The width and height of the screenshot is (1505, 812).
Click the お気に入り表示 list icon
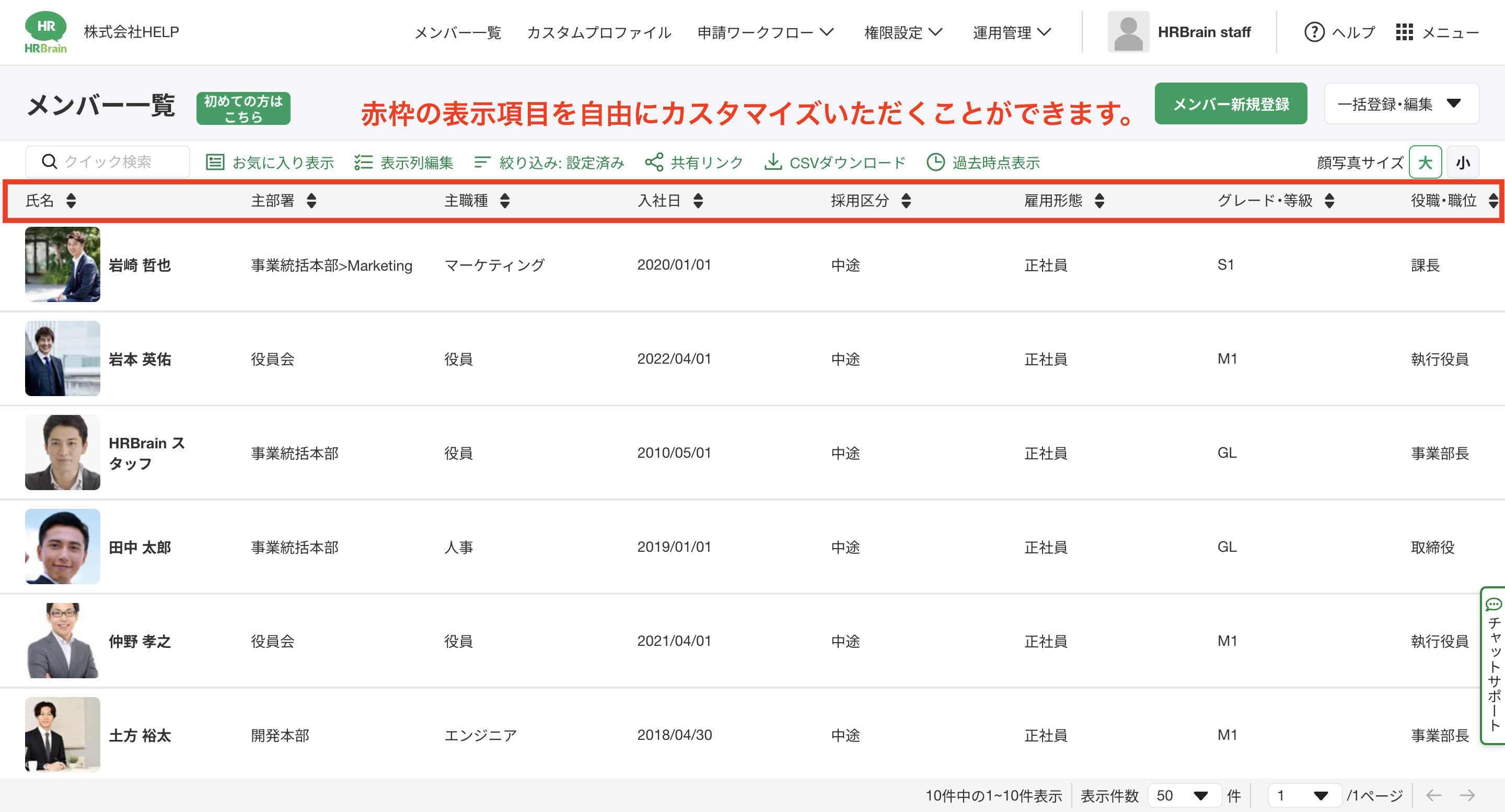(215, 163)
